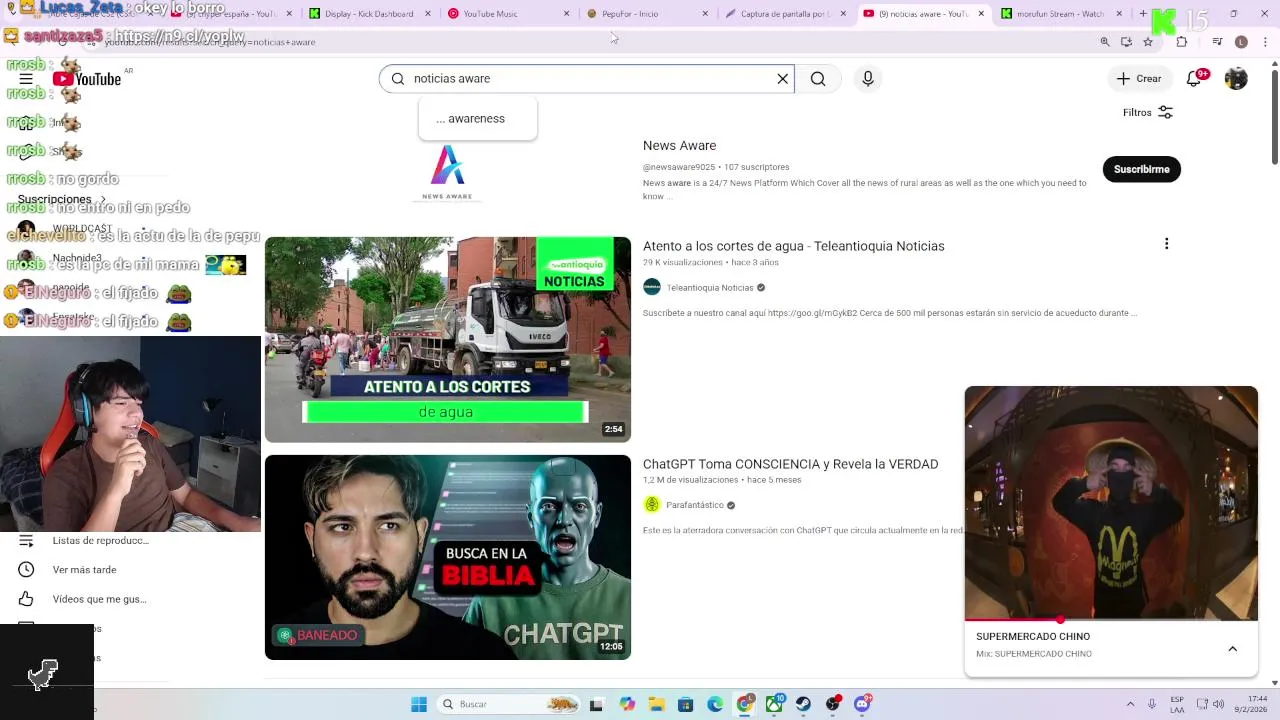Click the magnifier search button

tap(818, 79)
